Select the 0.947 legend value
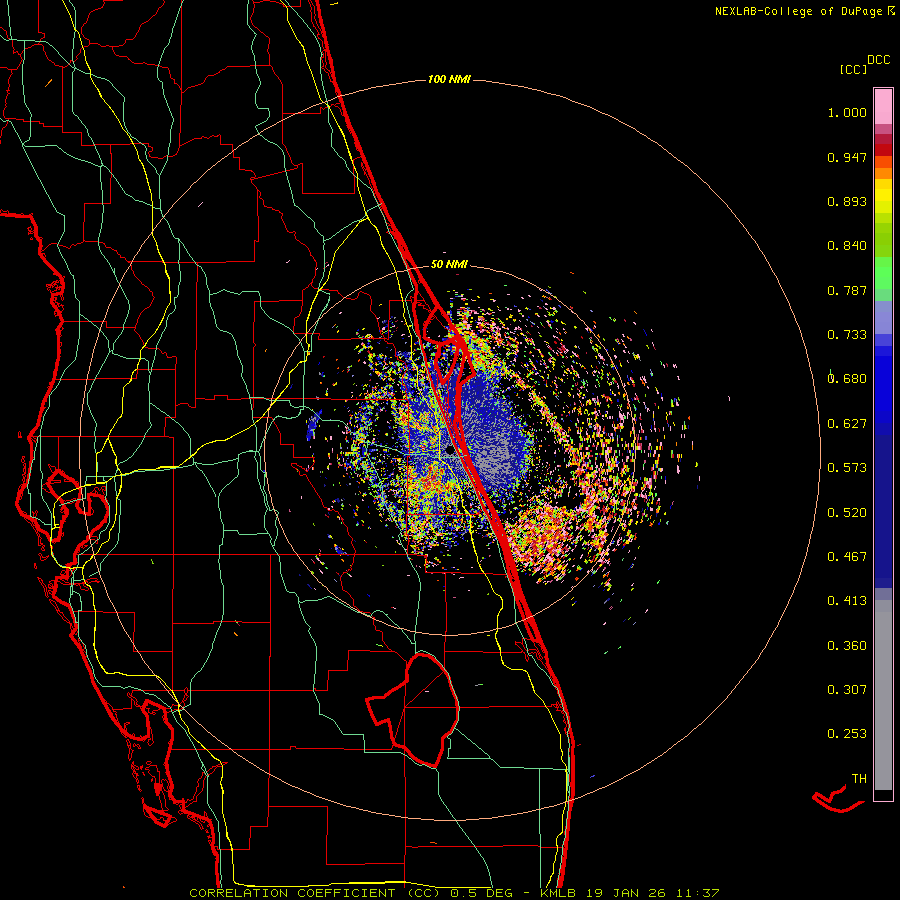 (847, 157)
